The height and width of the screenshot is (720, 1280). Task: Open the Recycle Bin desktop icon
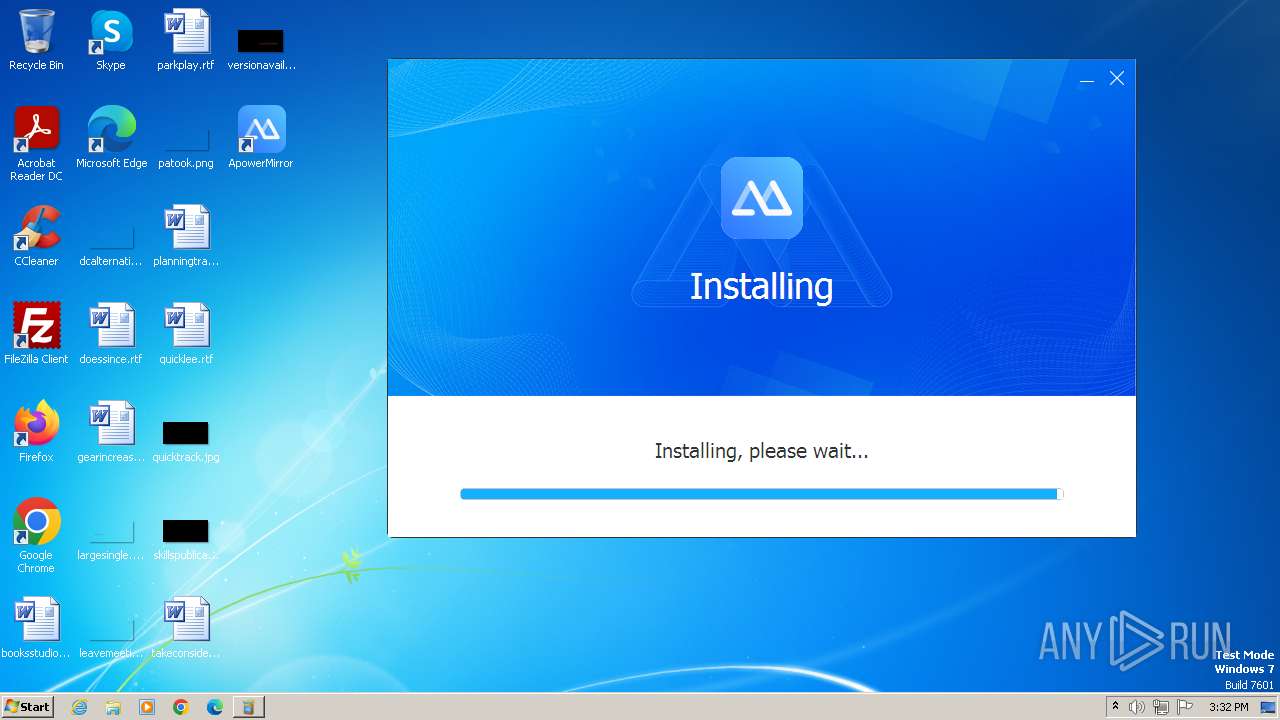coord(36,40)
